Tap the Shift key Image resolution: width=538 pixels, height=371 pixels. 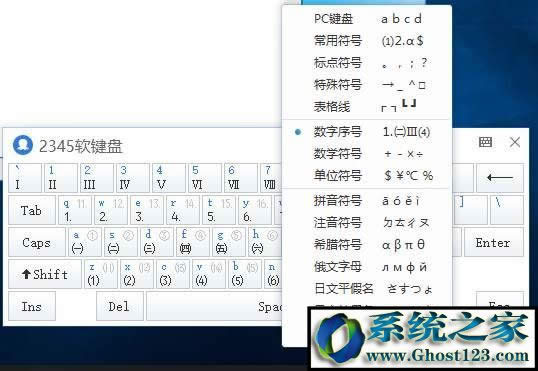tap(45, 274)
